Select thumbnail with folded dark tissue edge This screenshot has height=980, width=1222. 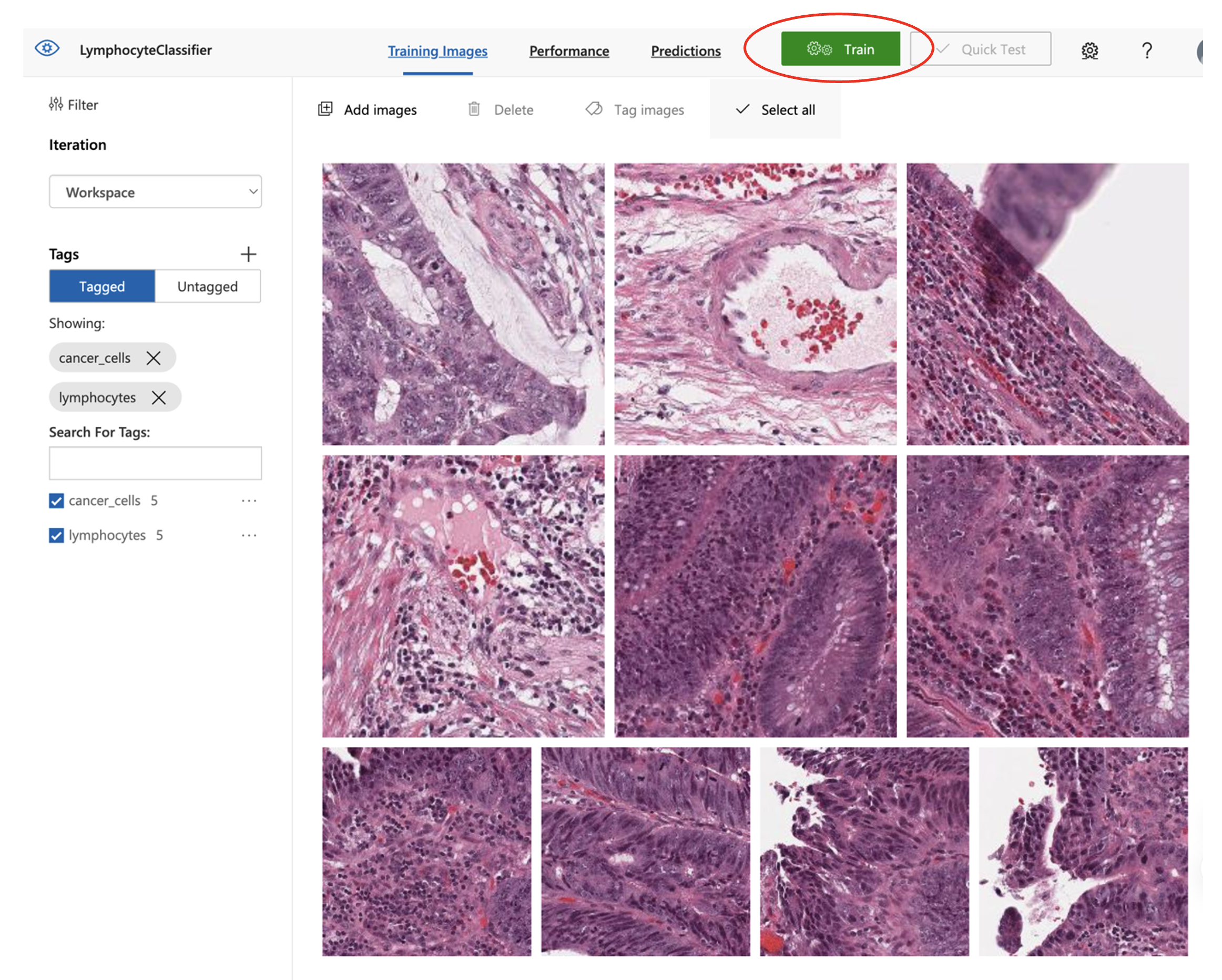click(1047, 304)
